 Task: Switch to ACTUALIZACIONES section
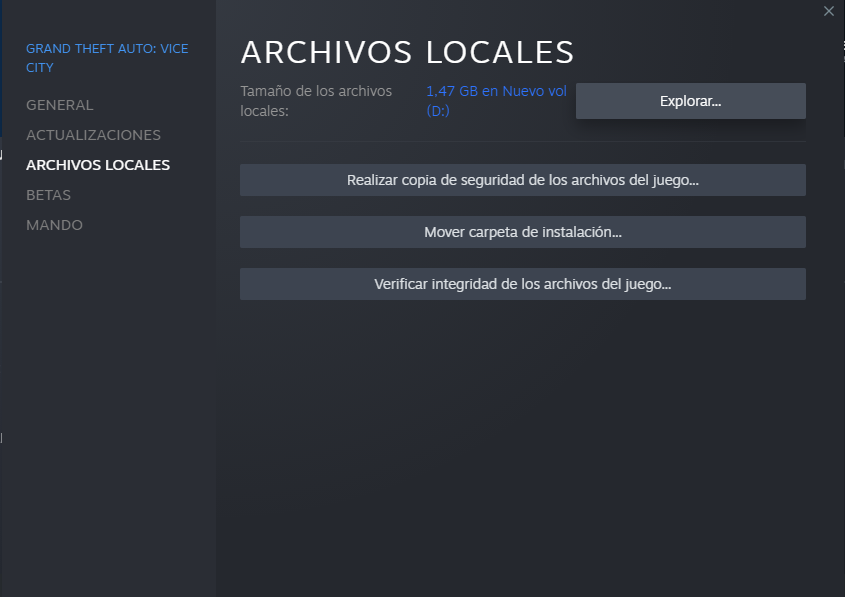[93, 135]
